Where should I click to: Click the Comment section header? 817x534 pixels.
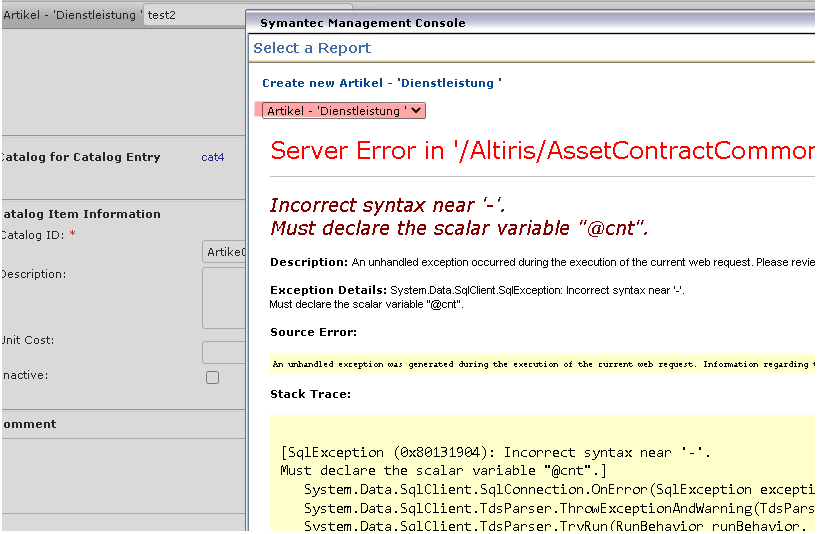(29, 424)
